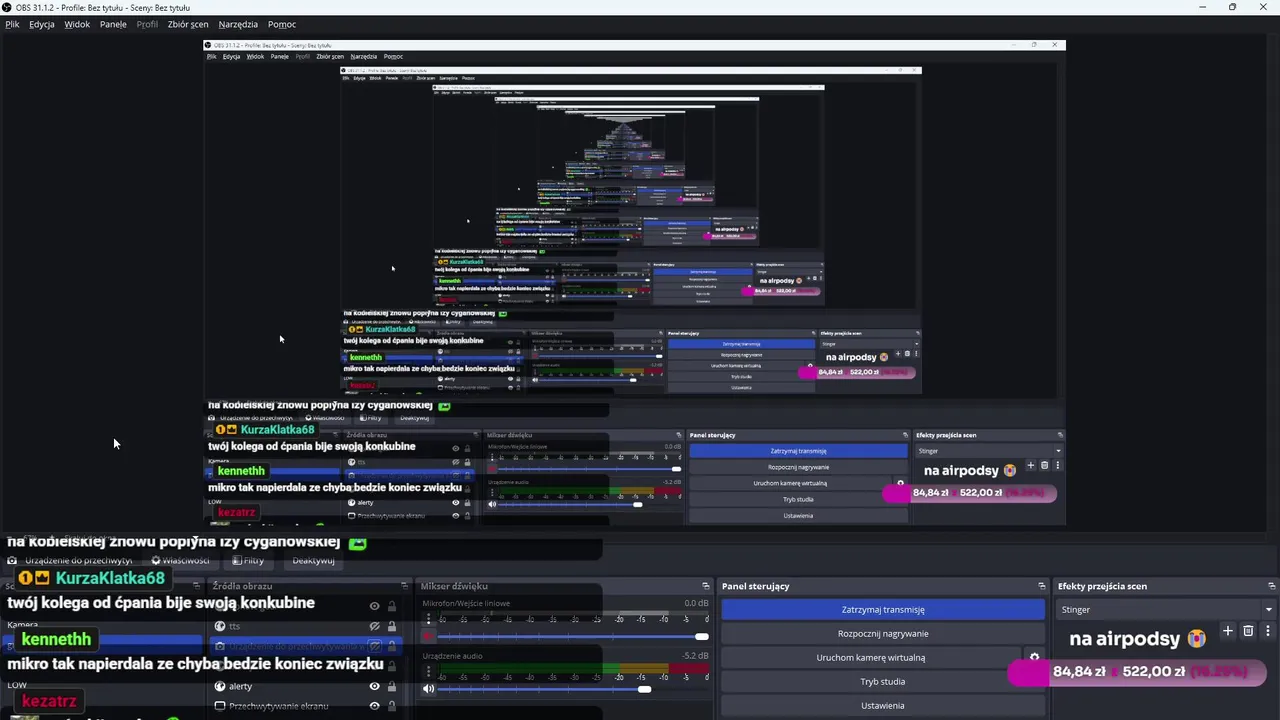Toggle lock on the alerty source
Screen dimensions: 1280x720
(x=391, y=686)
